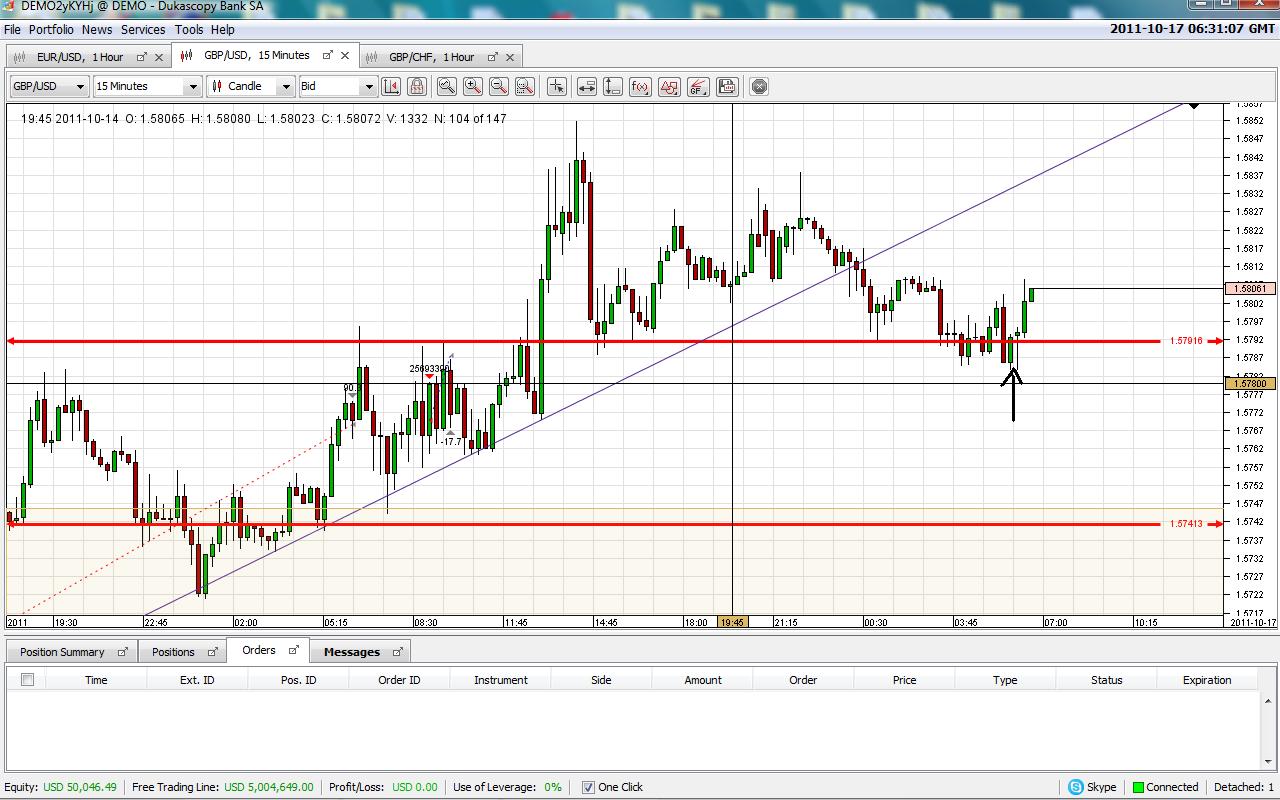
Task: Click the Detached: 1 status text
Action: click(1244, 787)
